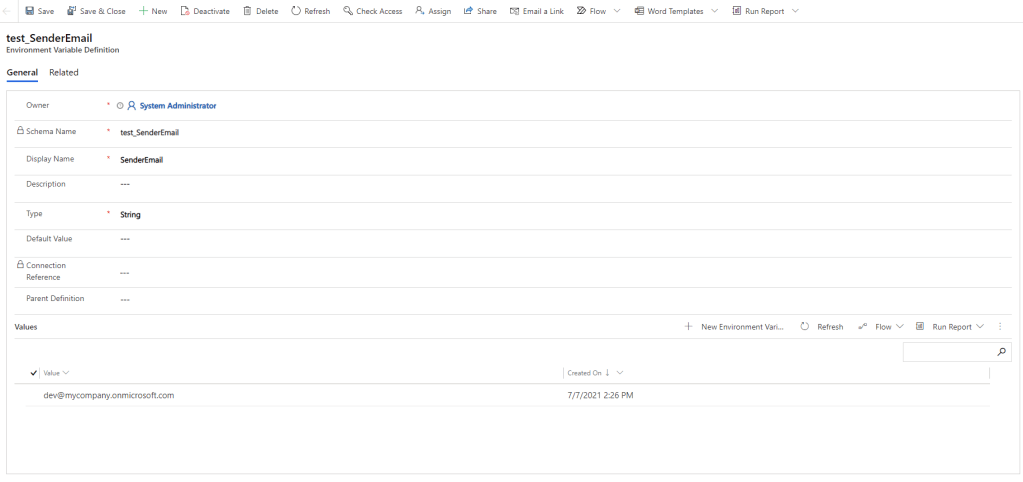
Task: Click the Share icon in toolbar
Action: [468, 11]
